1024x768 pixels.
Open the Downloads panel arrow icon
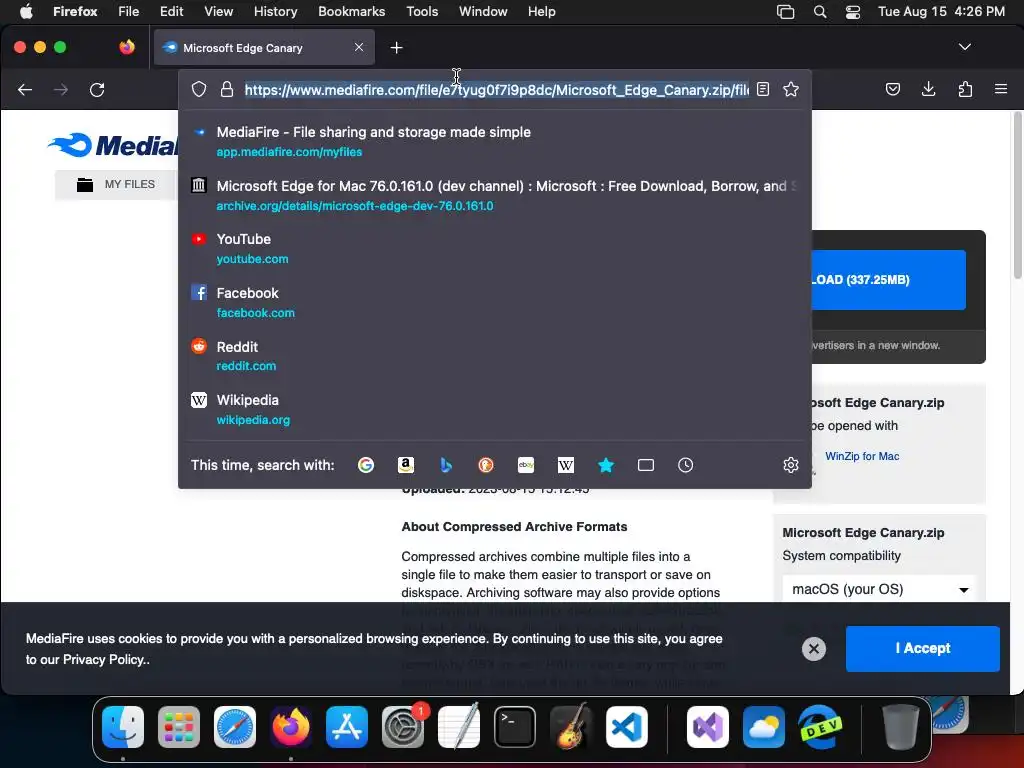tap(929, 89)
